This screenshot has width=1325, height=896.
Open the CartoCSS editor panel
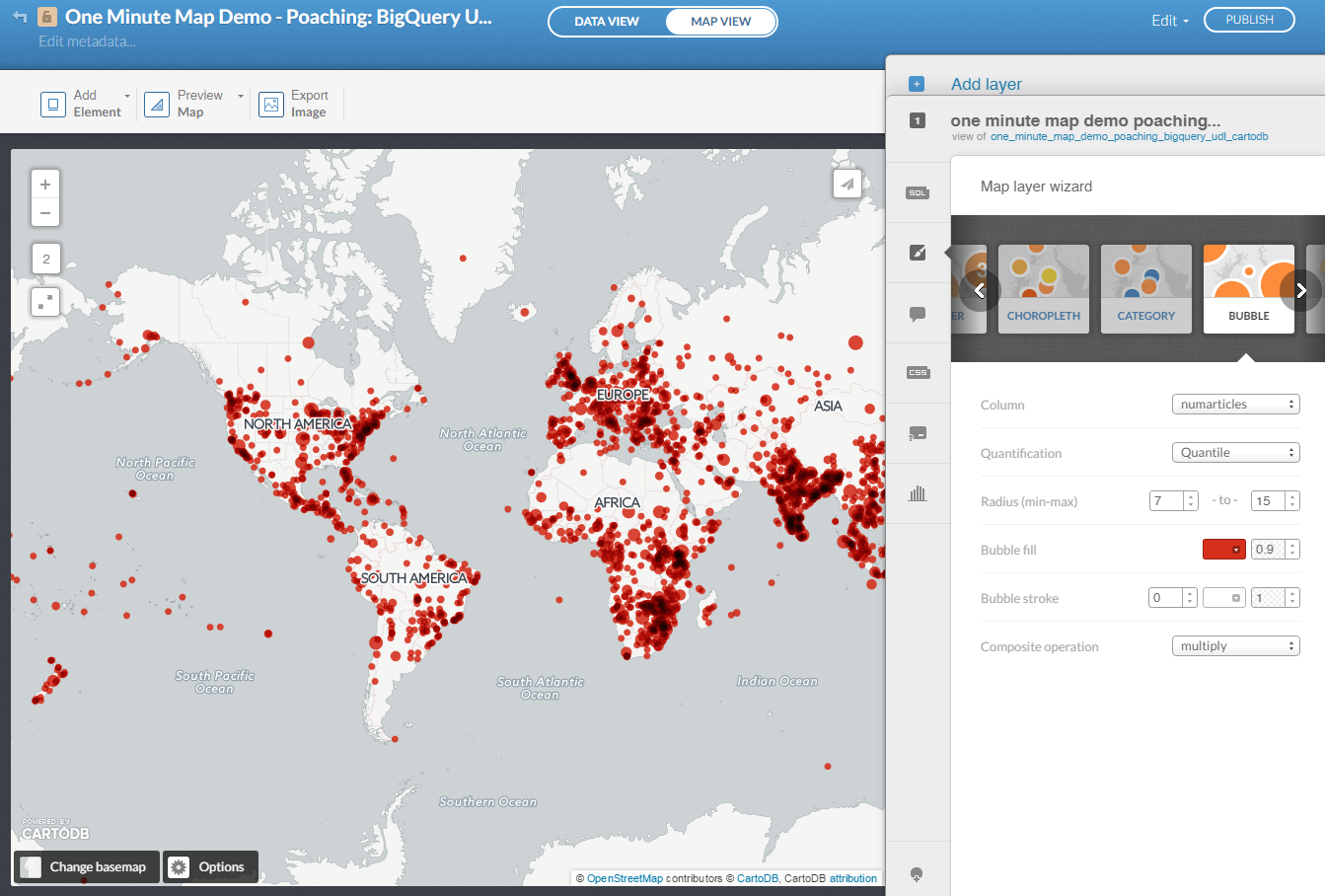[918, 372]
